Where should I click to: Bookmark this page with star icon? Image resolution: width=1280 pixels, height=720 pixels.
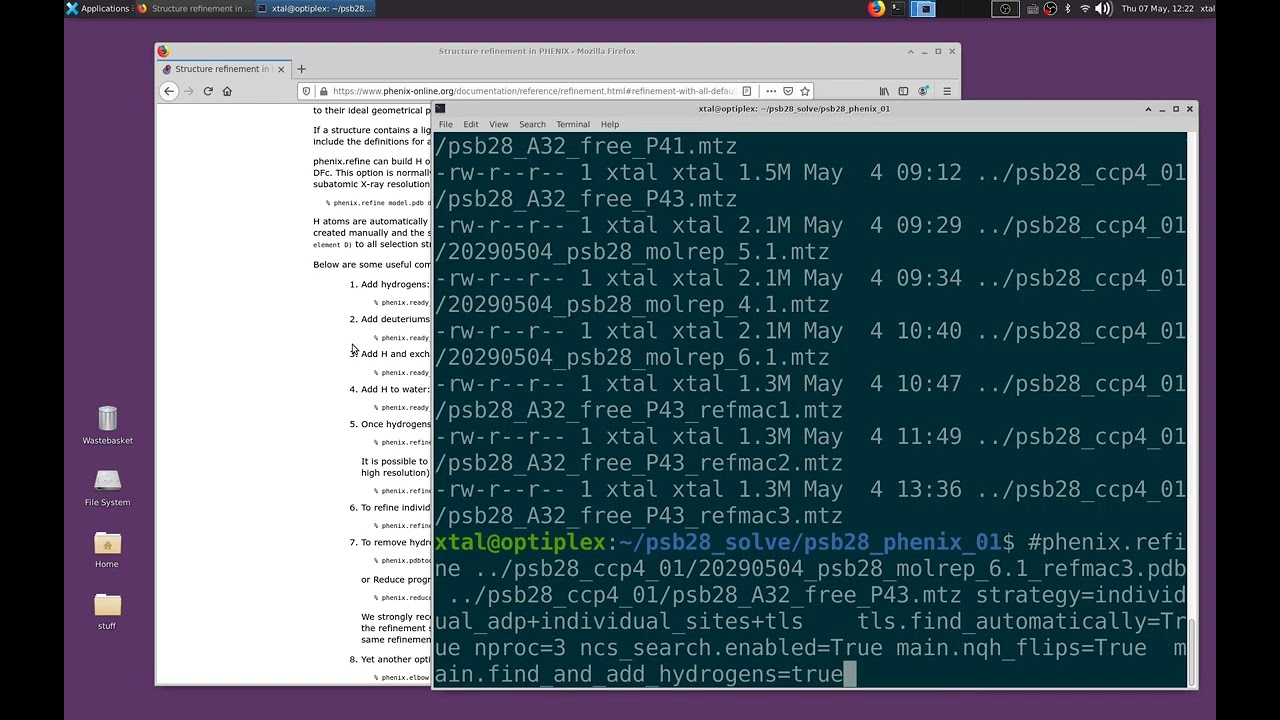[x=805, y=91]
